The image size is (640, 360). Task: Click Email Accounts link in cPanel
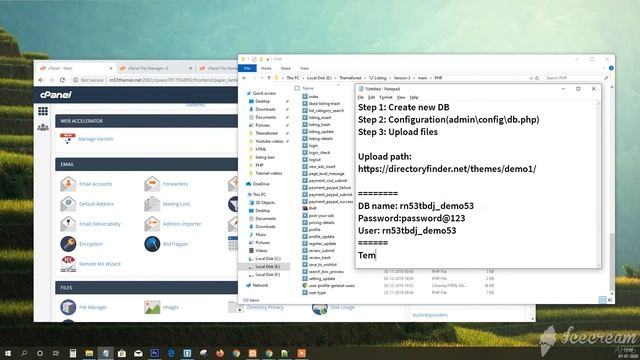coord(96,184)
